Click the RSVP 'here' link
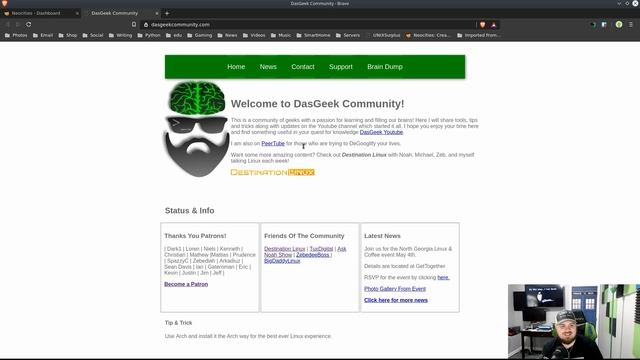 click(x=443, y=278)
